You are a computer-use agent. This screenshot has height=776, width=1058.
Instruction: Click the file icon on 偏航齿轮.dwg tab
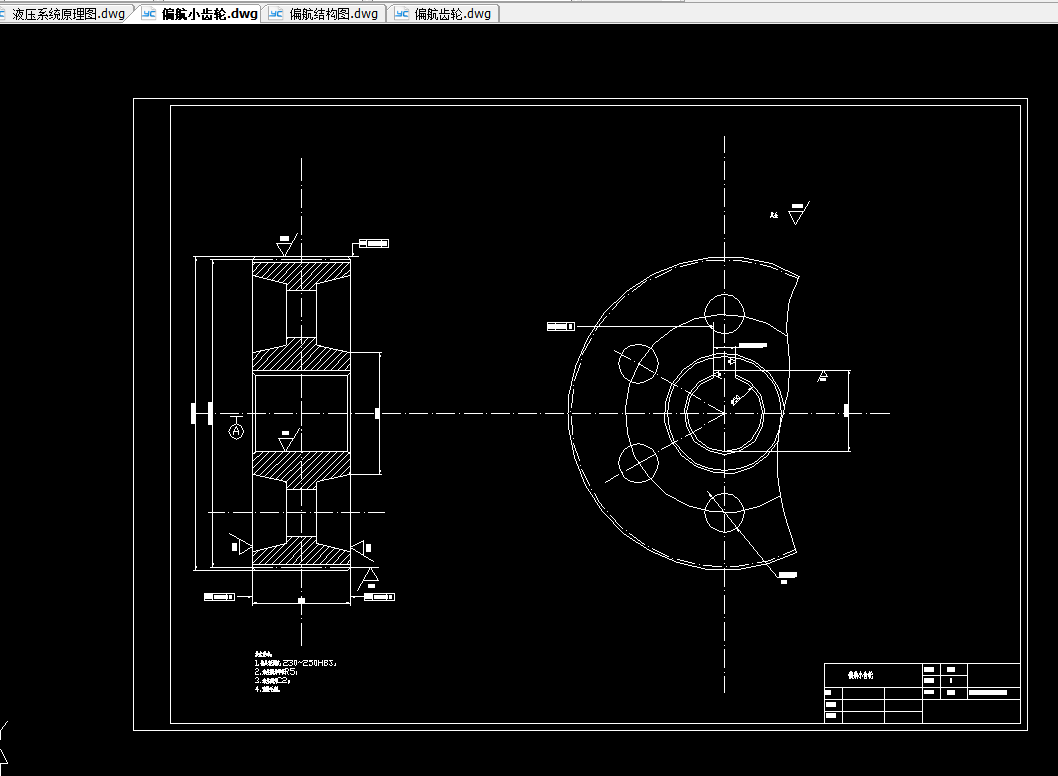click(x=401, y=13)
